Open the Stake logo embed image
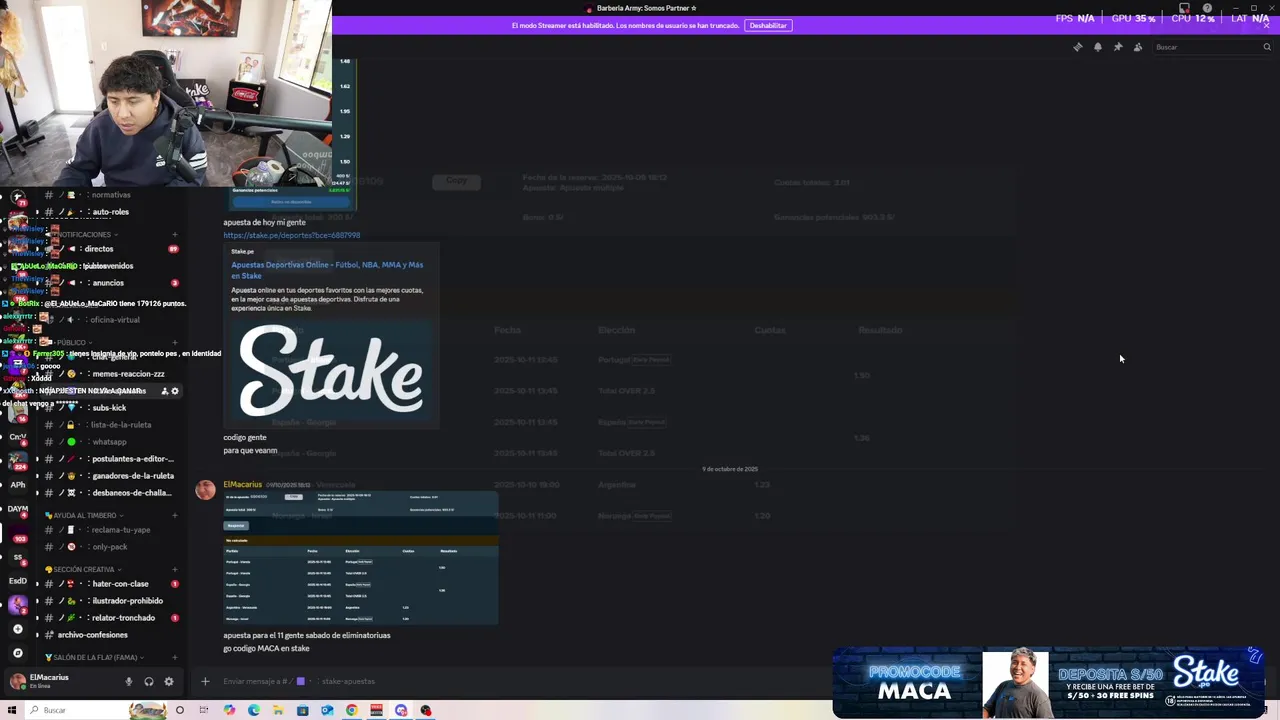 point(331,371)
